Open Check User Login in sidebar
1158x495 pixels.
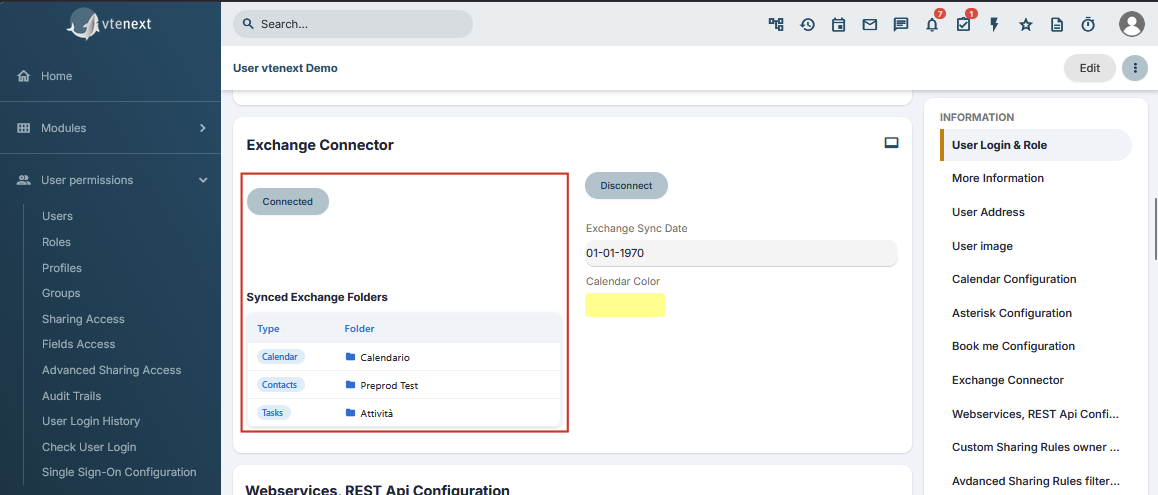tap(89, 447)
